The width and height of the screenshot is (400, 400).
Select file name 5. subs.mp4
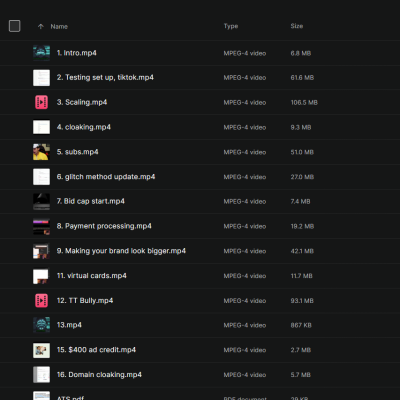click(x=78, y=152)
